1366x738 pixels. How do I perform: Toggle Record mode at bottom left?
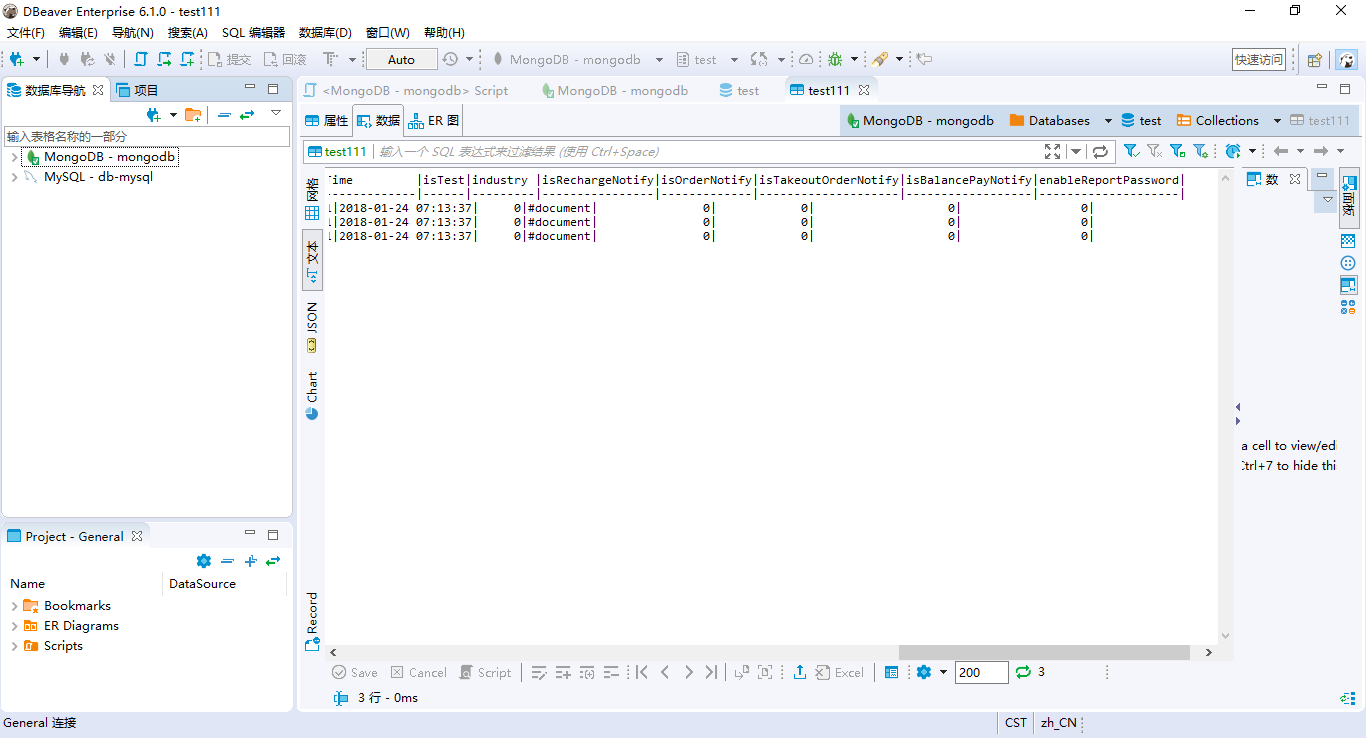click(312, 622)
